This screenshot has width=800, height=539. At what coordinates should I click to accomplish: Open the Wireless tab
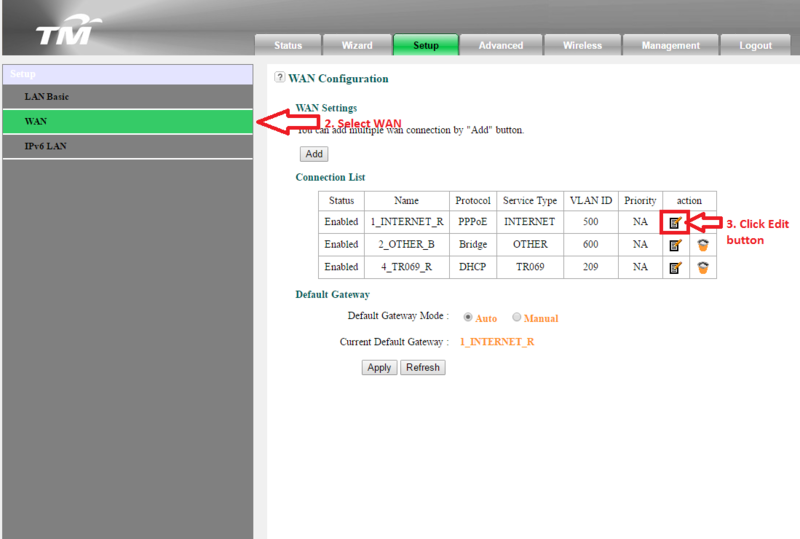pyautogui.click(x=582, y=45)
